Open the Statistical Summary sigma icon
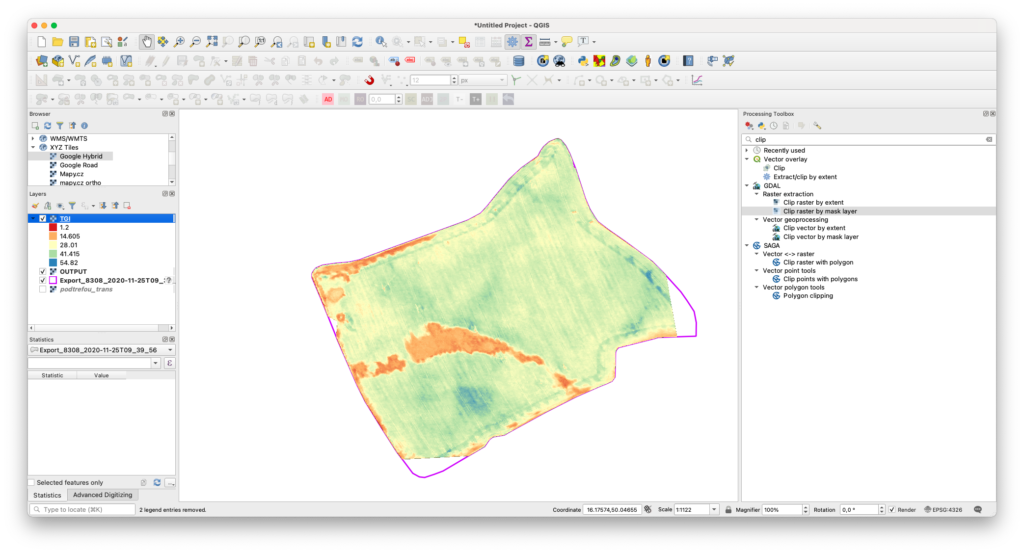This screenshot has height=553, width=1024. click(528, 42)
